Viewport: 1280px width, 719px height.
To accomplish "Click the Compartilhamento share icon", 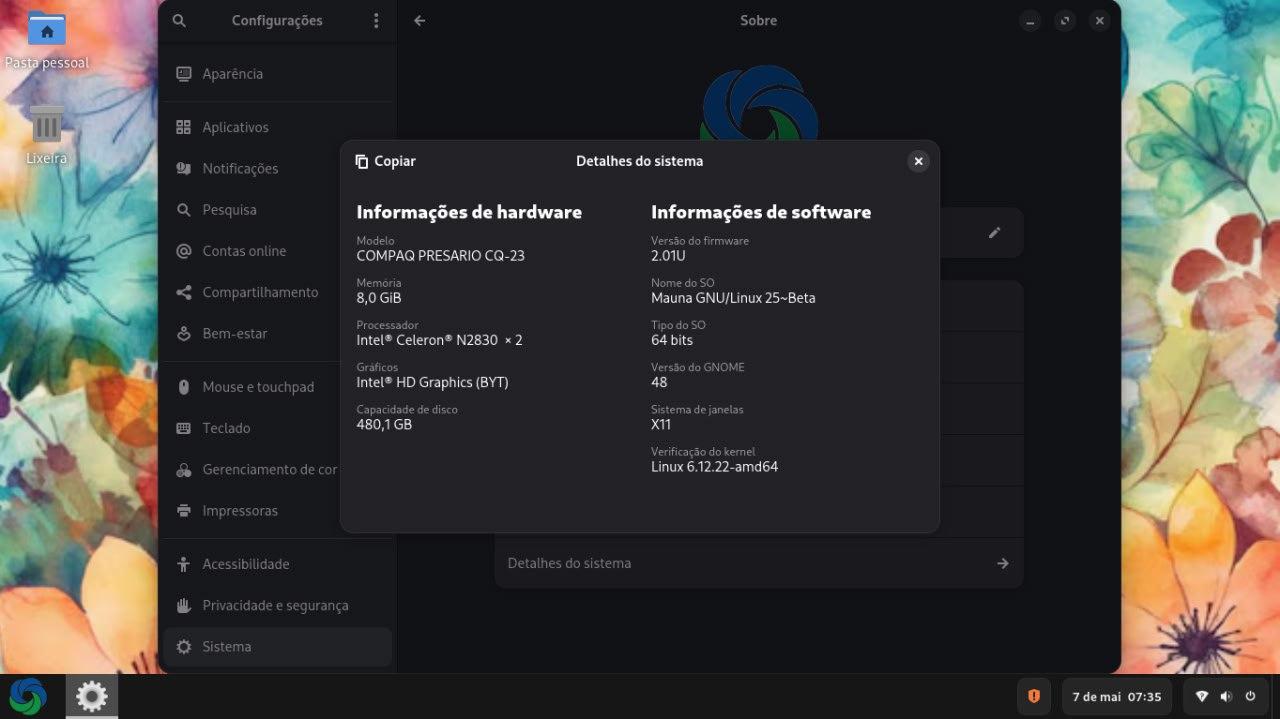I will pos(183,292).
